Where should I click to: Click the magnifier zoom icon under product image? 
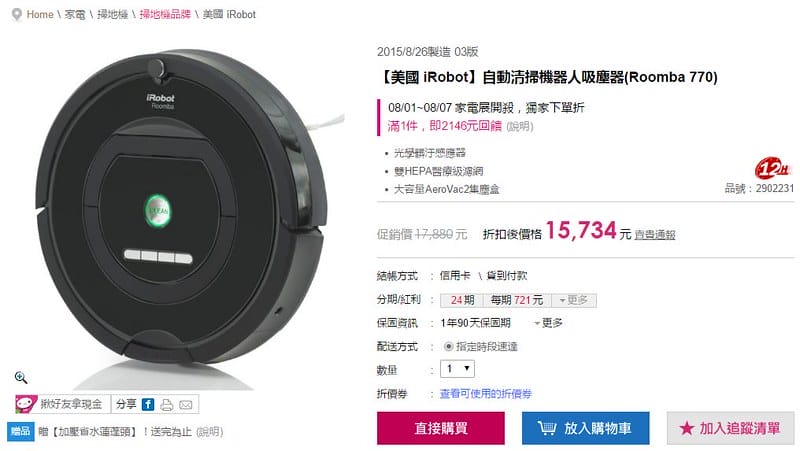pyautogui.click(x=21, y=378)
